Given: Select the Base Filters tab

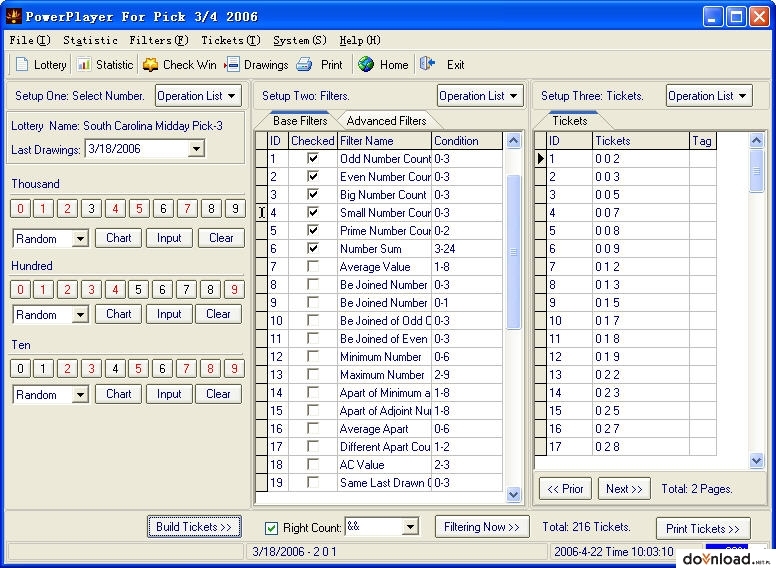Looking at the screenshot, I should pos(300,121).
